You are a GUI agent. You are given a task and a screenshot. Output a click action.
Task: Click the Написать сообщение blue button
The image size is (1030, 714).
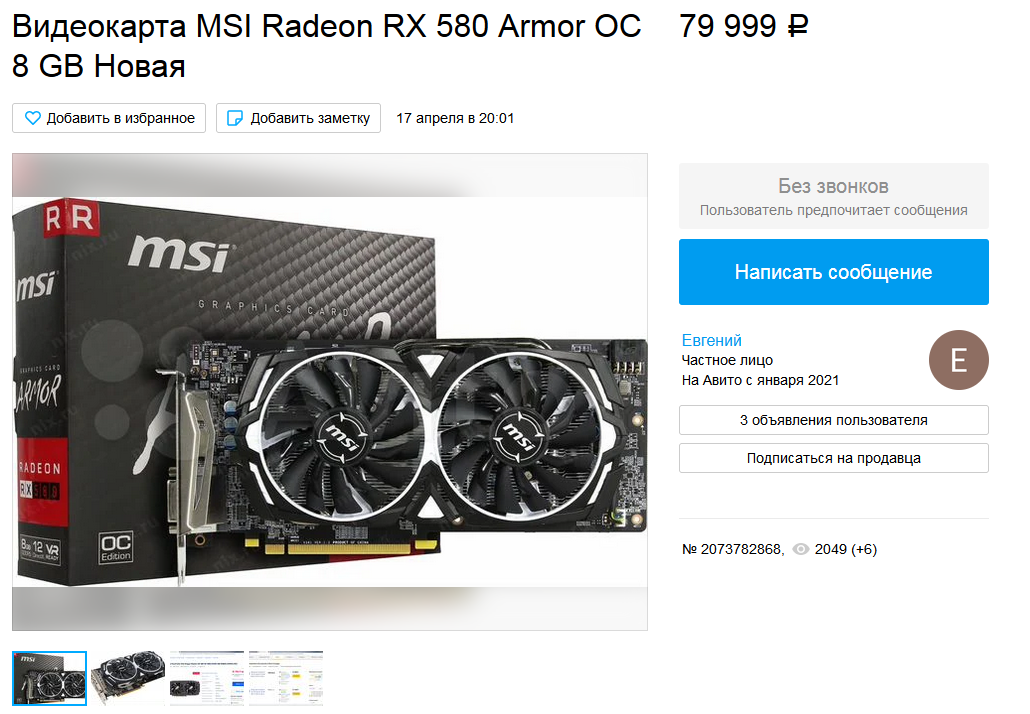pyautogui.click(x=834, y=272)
